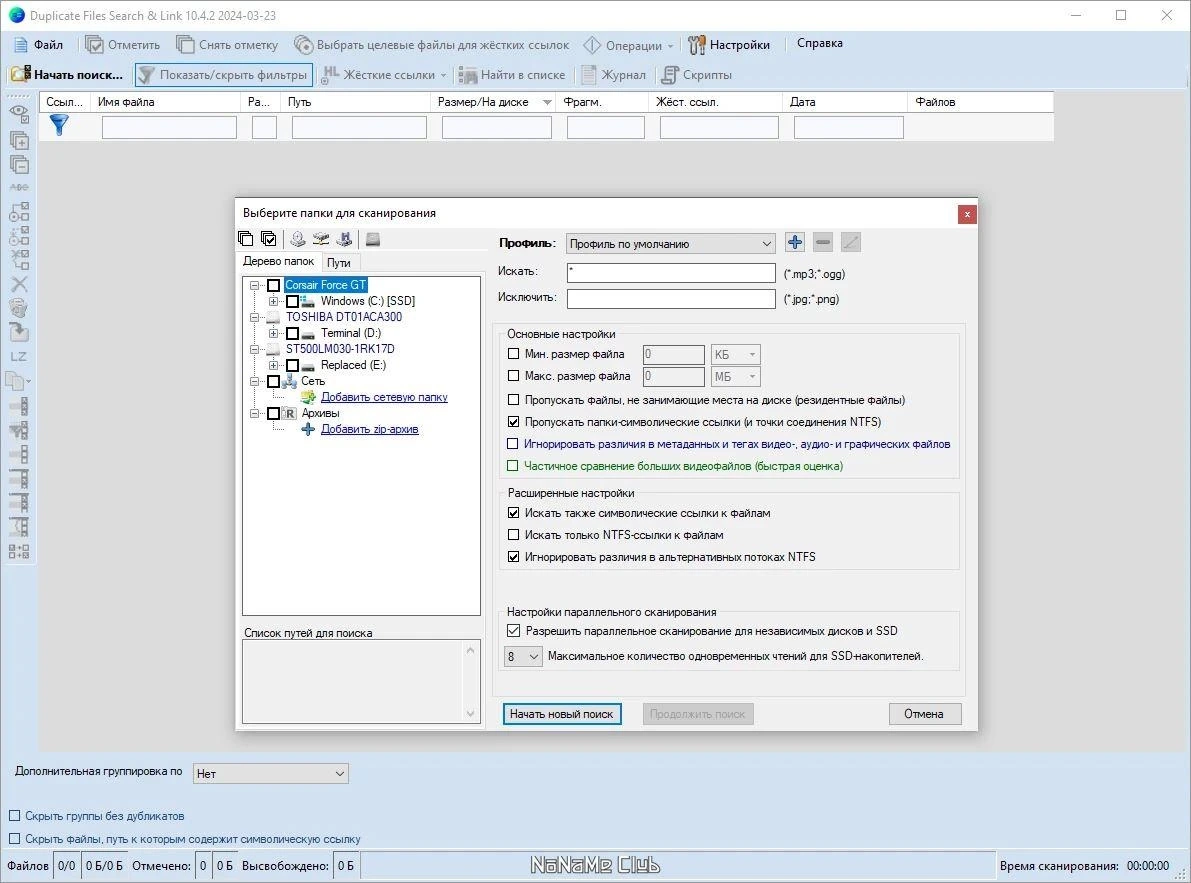Click the optical disc drive icon in dialog

click(298, 239)
